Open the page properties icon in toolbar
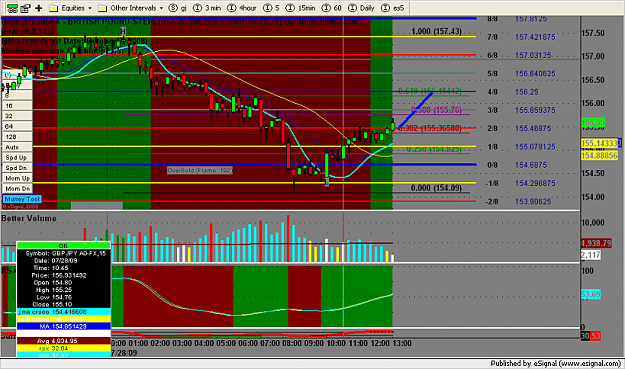This screenshot has width=625, height=369. click(26, 8)
